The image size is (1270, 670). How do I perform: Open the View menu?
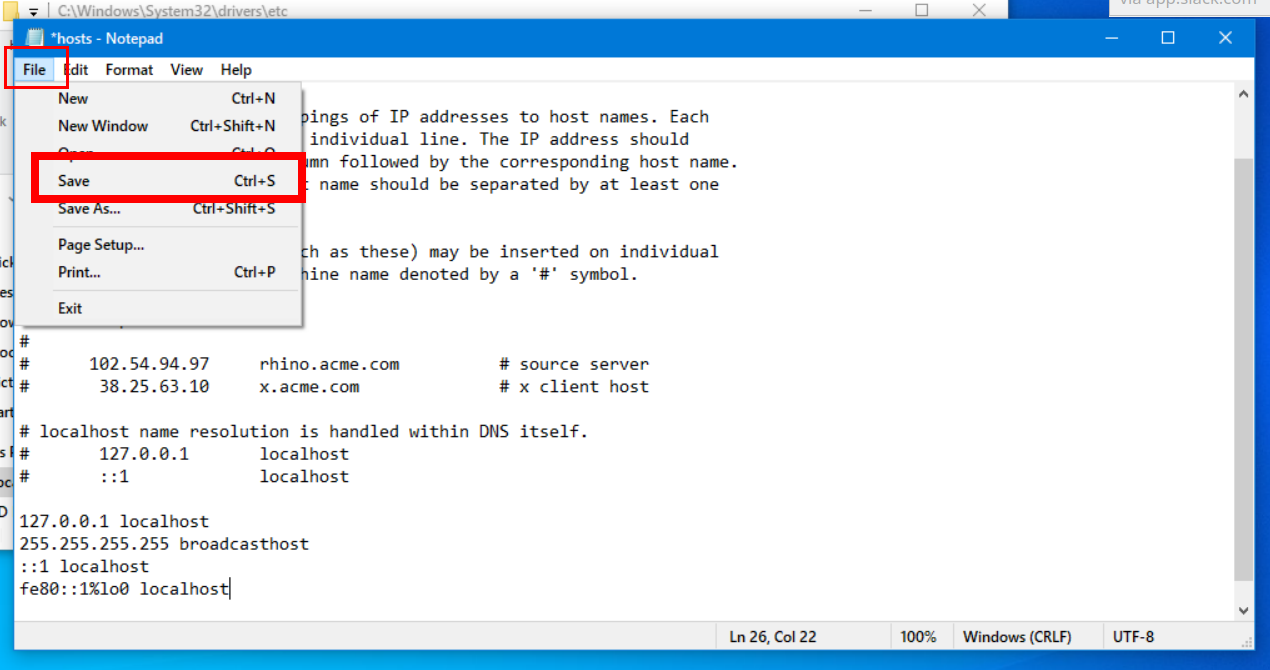186,70
